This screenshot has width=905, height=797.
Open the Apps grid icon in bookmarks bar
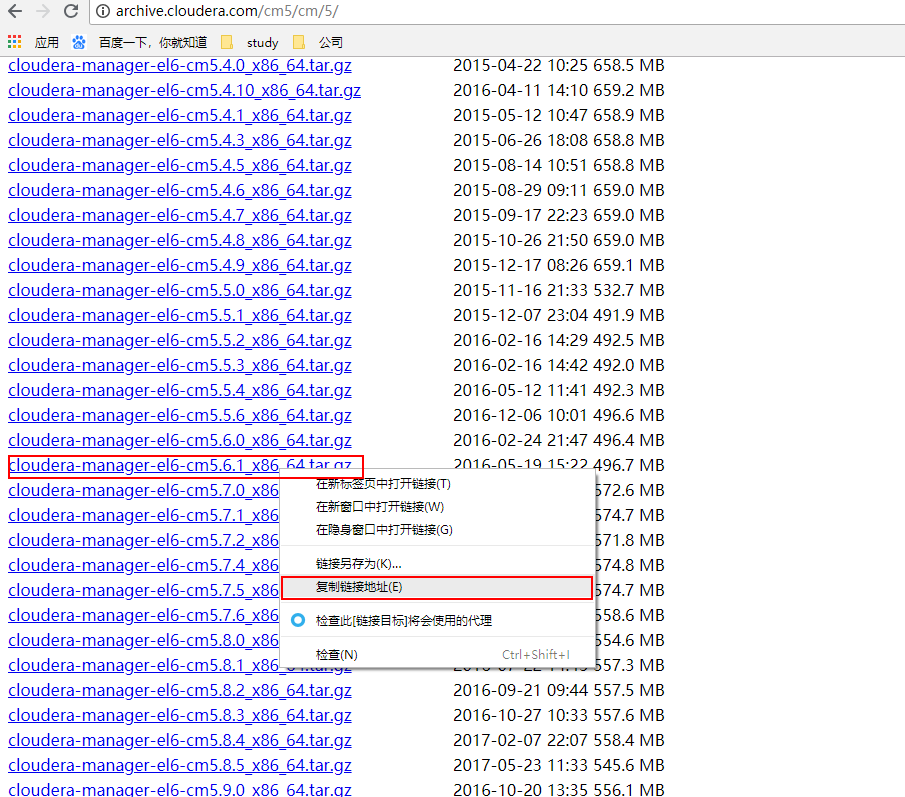pos(14,42)
